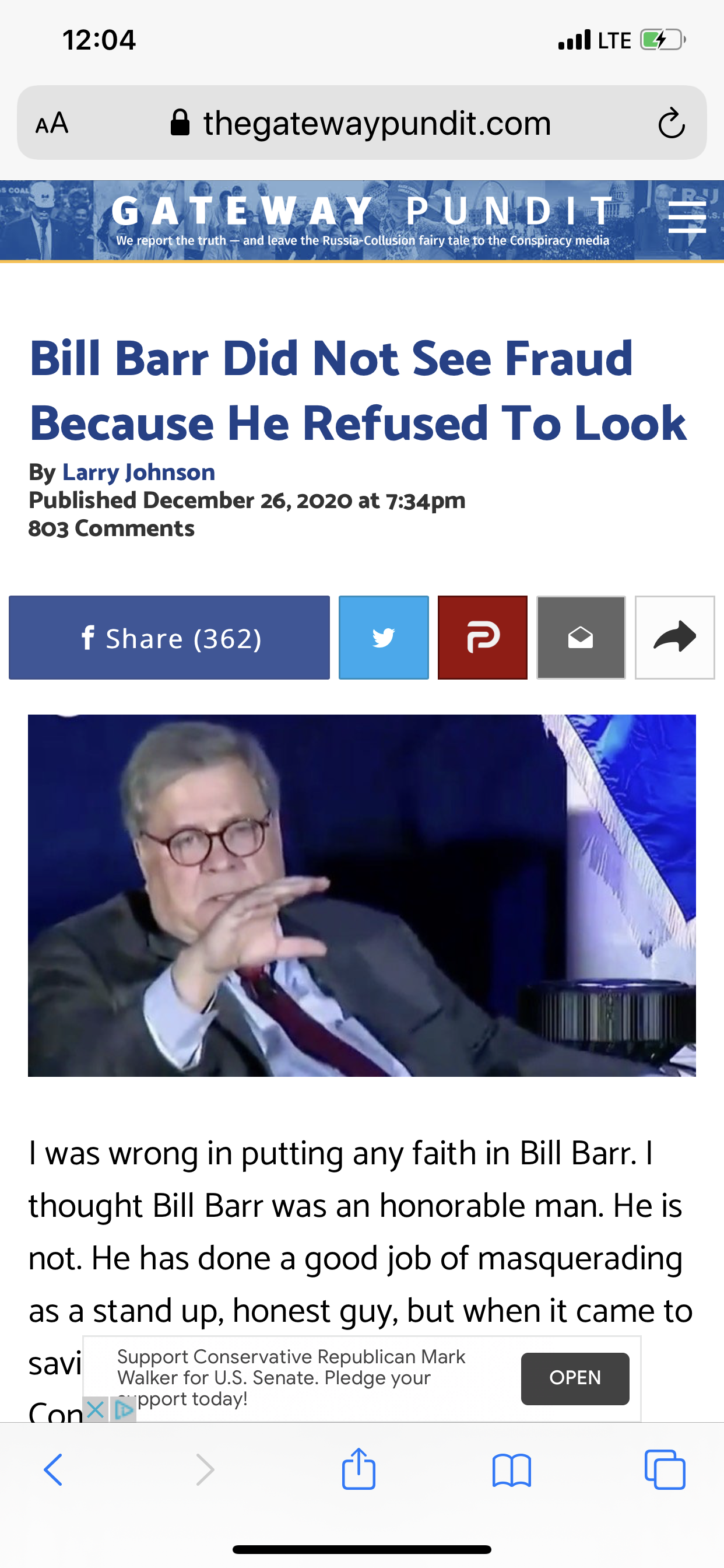Open the Bill Barr article image

pos(362,895)
